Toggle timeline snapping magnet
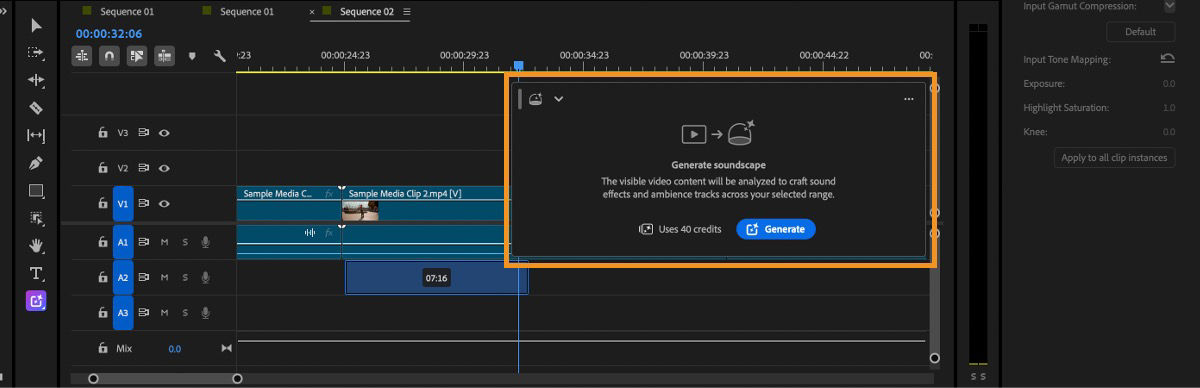This screenshot has height=388, width=1200. point(108,56)
